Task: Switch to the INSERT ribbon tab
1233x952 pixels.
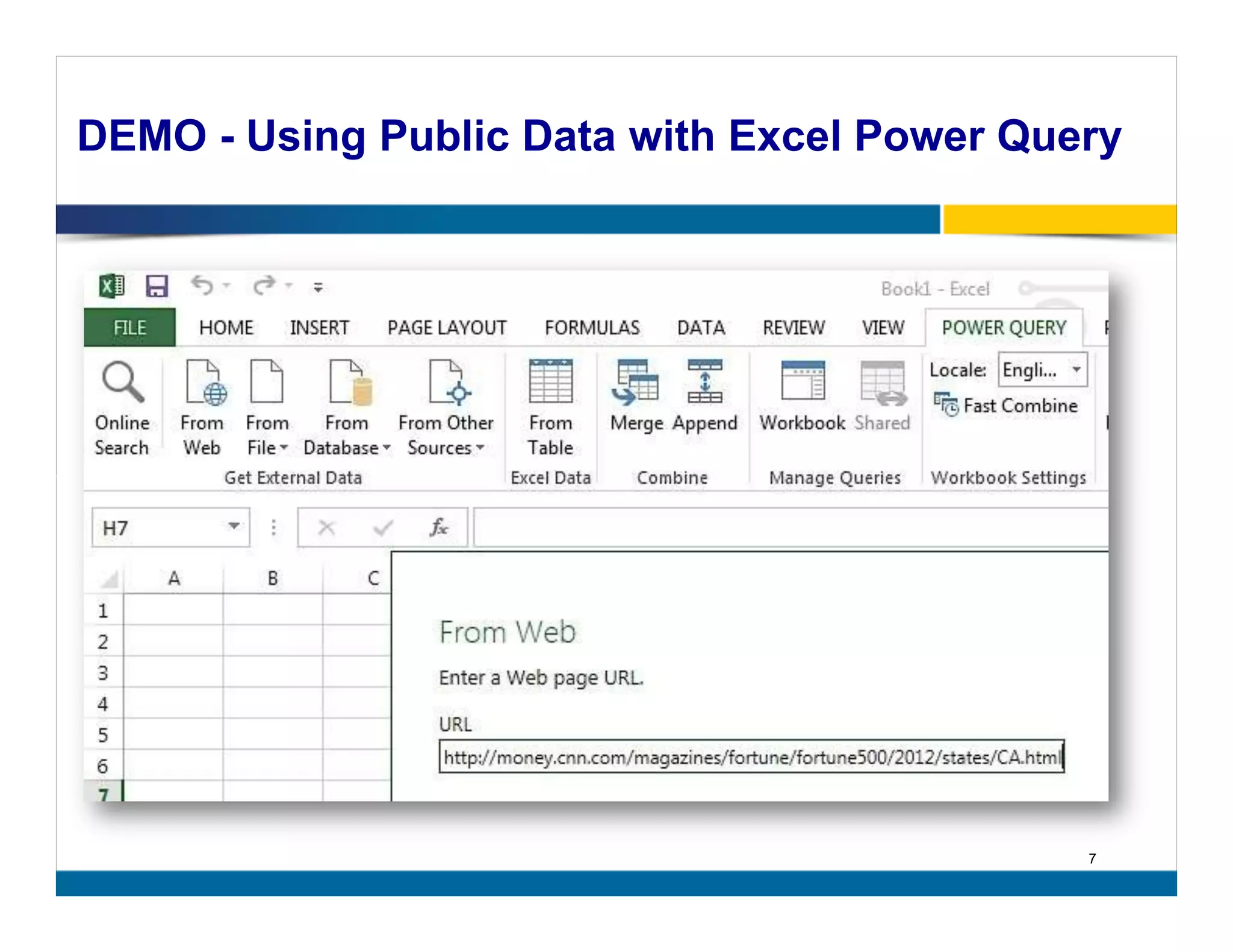Action: coord(320,328)
